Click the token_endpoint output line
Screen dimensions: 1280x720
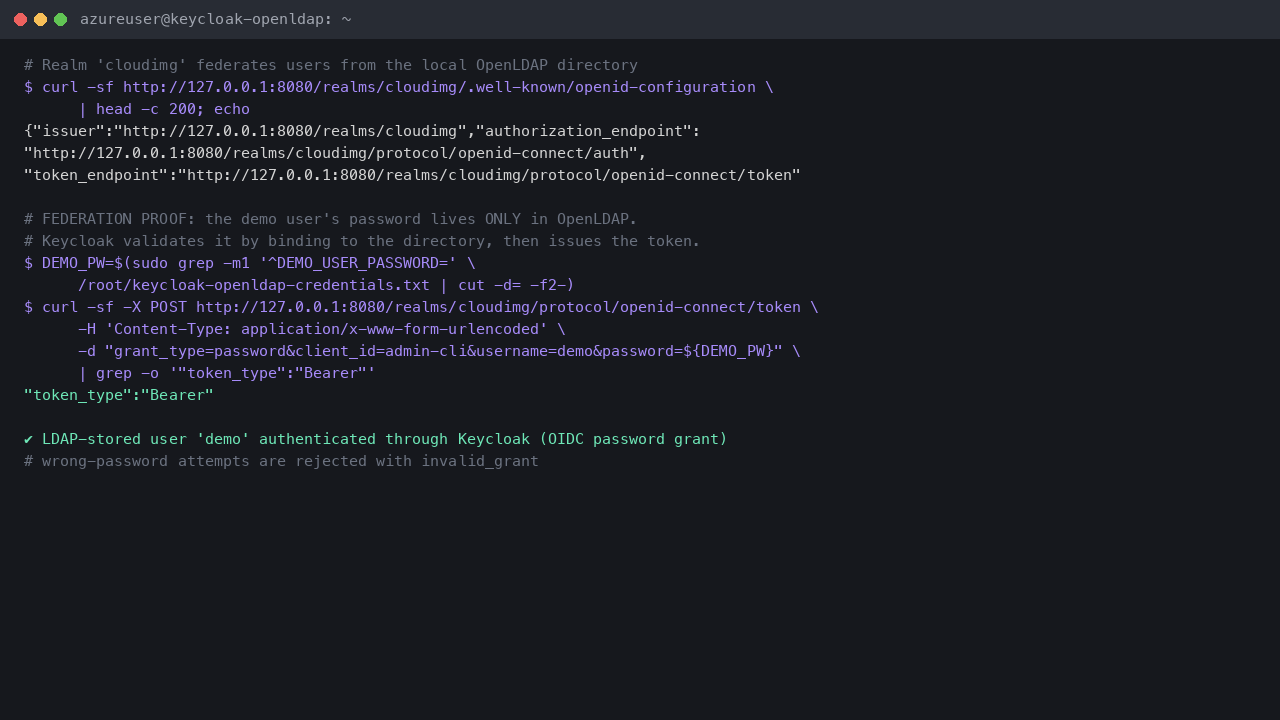(412, 175)
